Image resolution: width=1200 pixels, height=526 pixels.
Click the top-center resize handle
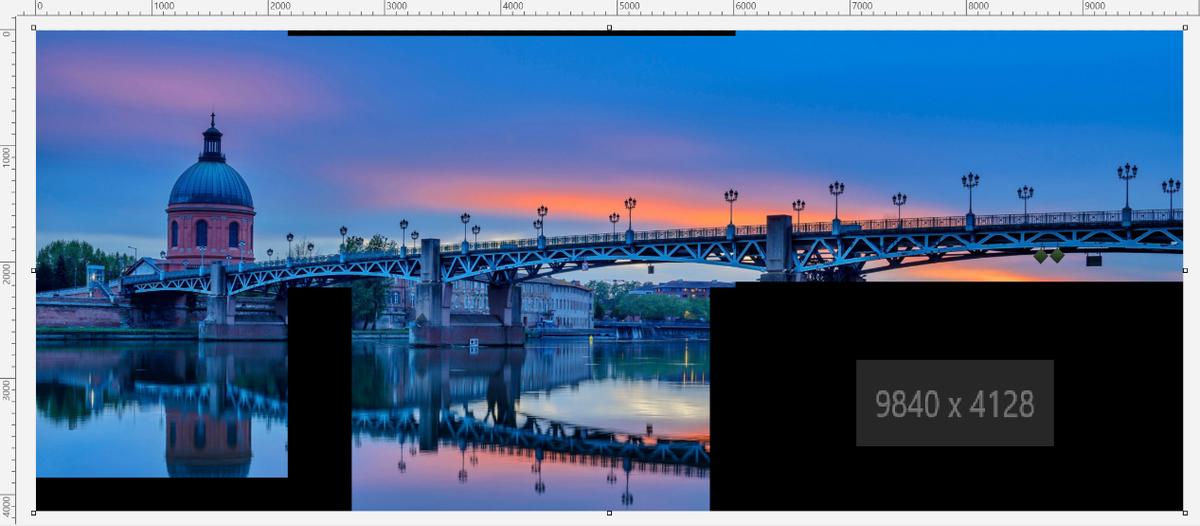pos(609,28)
